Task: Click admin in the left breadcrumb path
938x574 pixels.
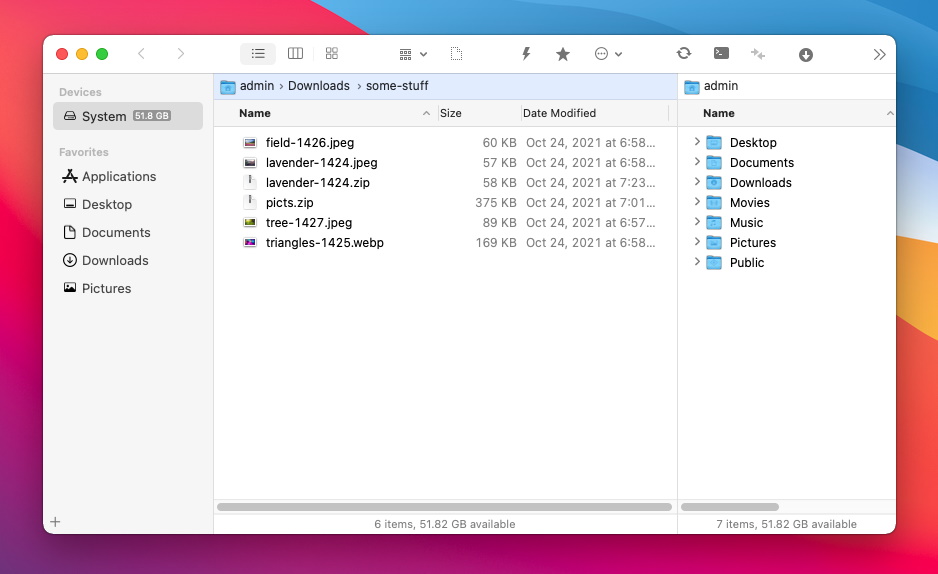Action: 257,86
